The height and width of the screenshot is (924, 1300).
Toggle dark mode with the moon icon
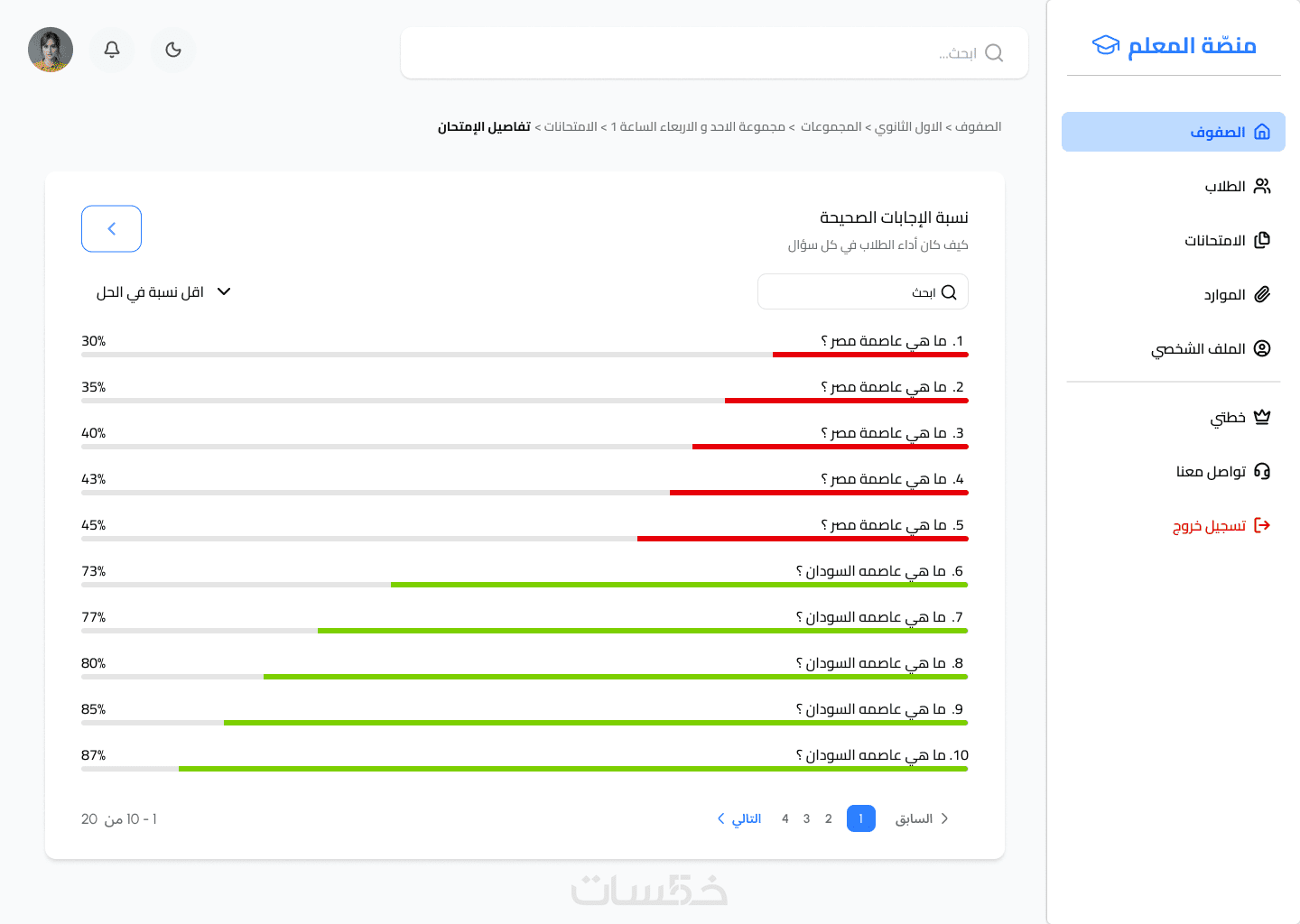173,50
